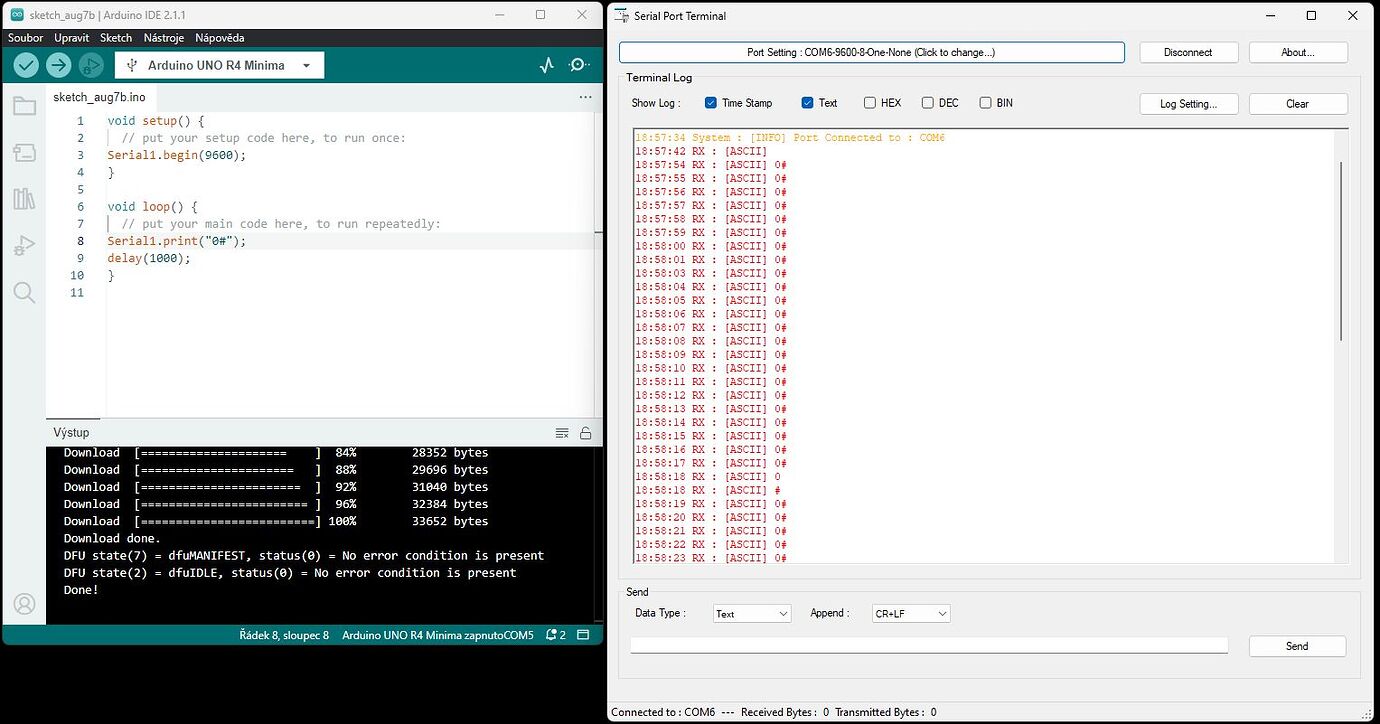Open the Append CR+LF dropdown

911,614
